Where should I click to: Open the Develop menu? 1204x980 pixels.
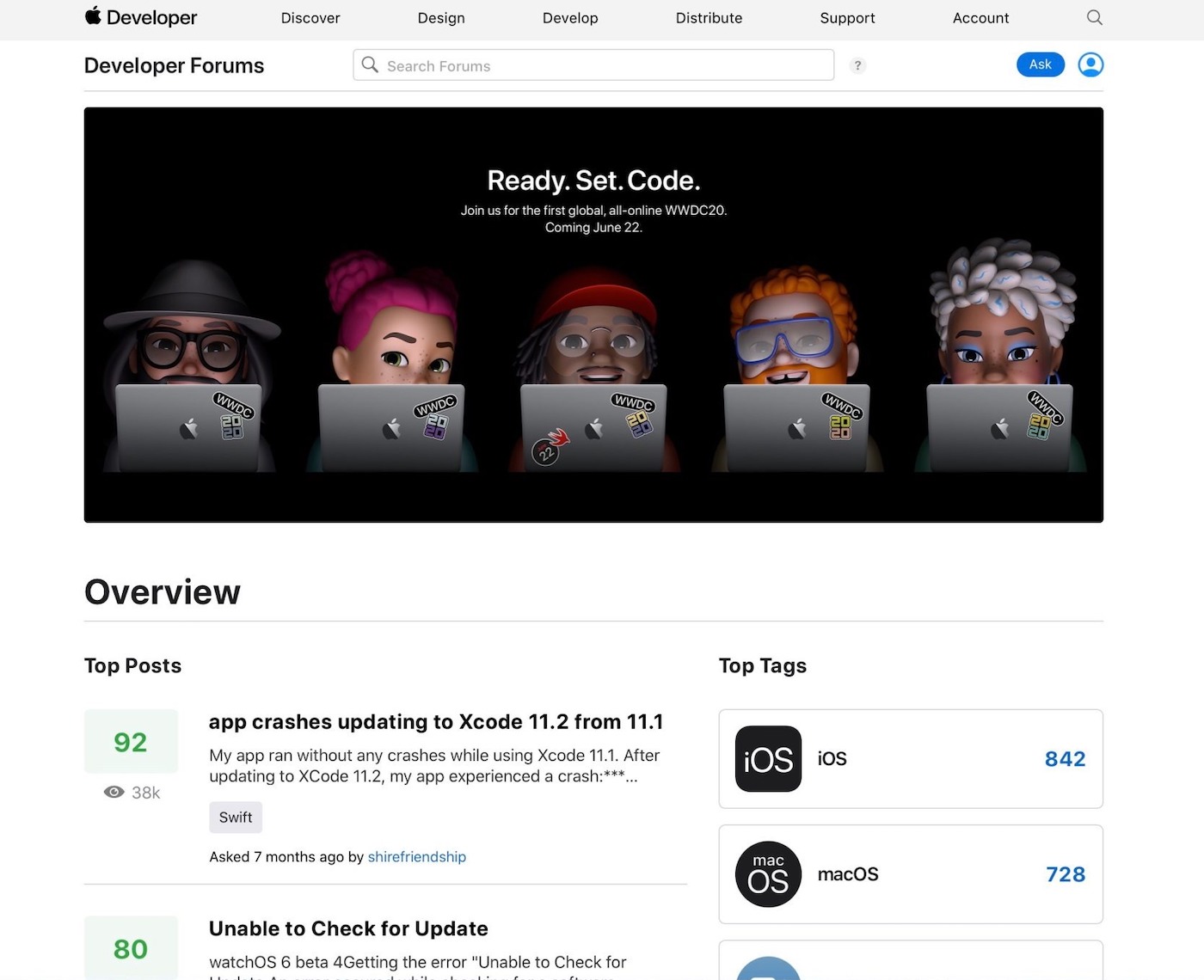point(570,18)
